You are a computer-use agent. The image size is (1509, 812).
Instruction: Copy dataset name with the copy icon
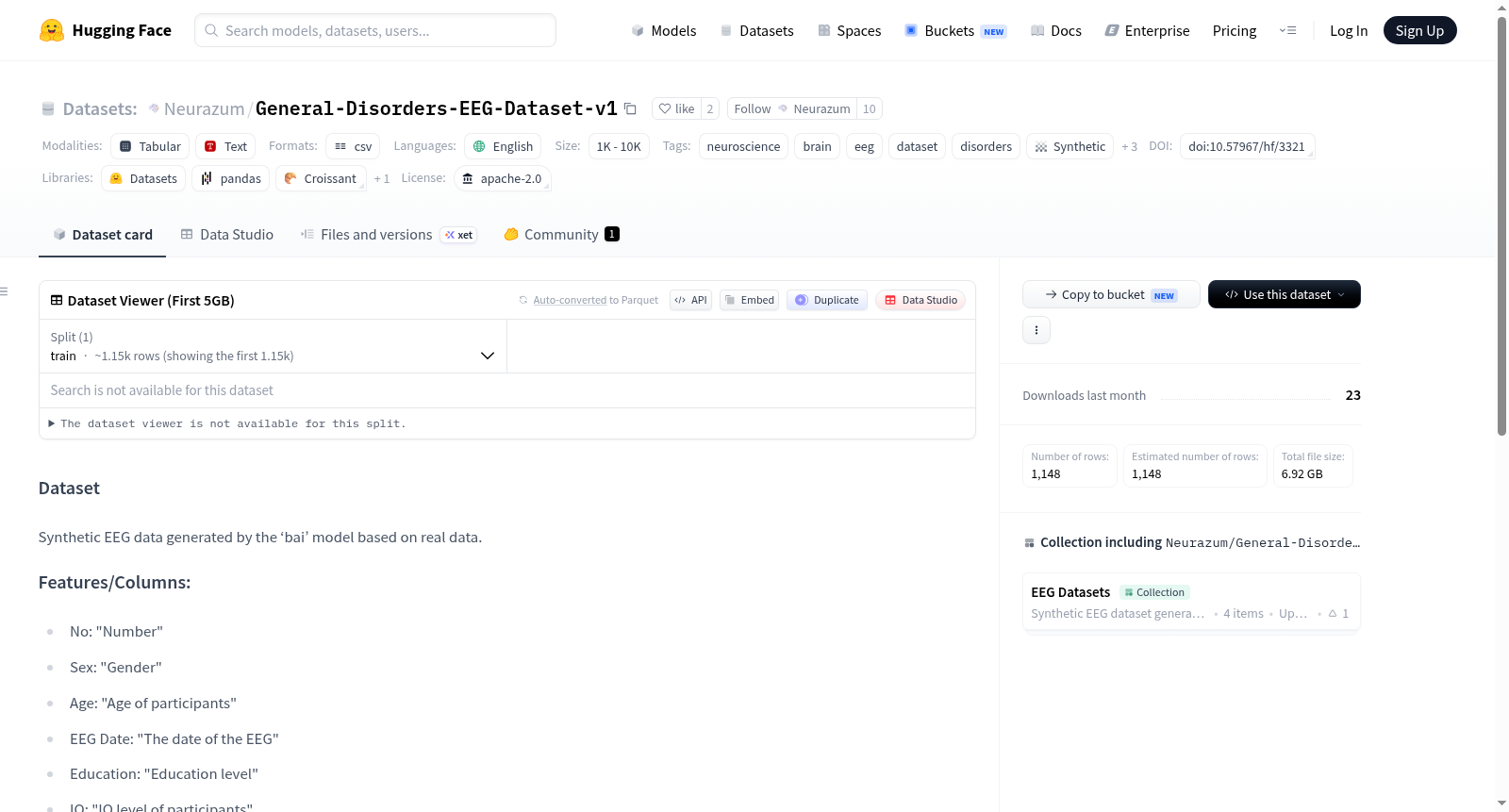[631, 108]
